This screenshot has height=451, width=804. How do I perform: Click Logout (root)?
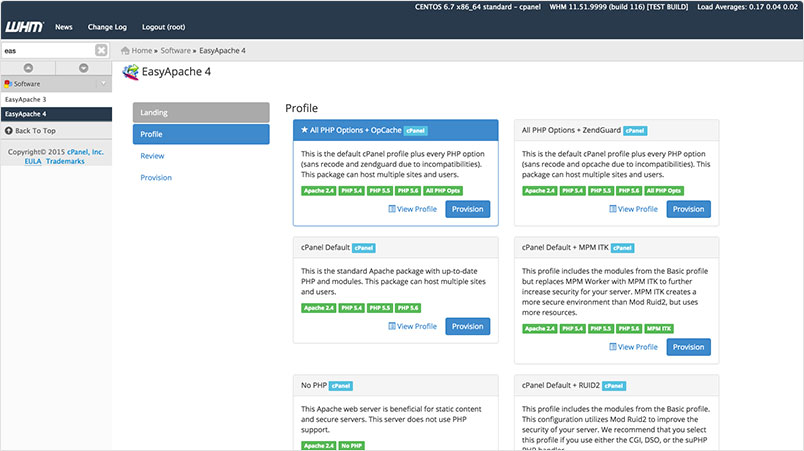pyautogui.click(x=164, y=27)
